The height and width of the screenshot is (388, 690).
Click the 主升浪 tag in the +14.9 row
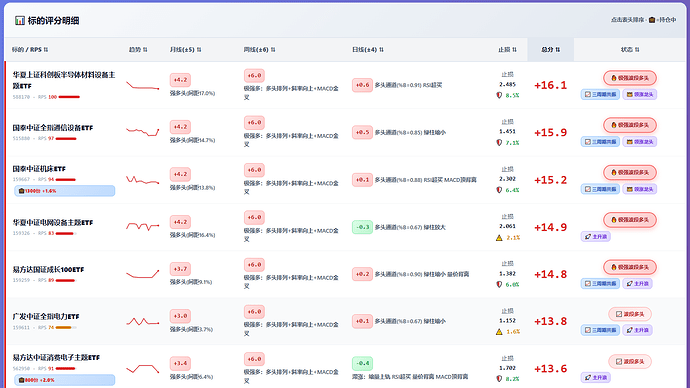pyautogui.click(x=595, y=237)
